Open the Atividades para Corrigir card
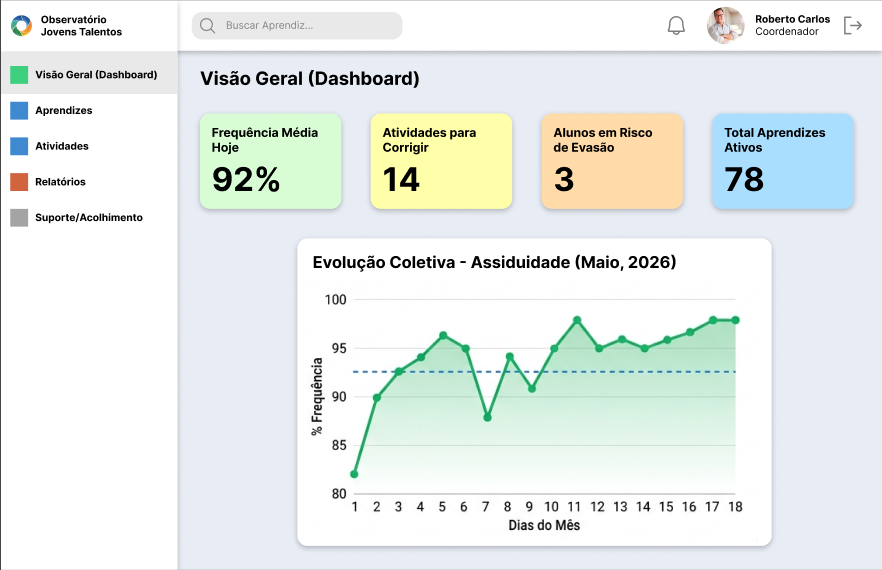 point(442,161)
